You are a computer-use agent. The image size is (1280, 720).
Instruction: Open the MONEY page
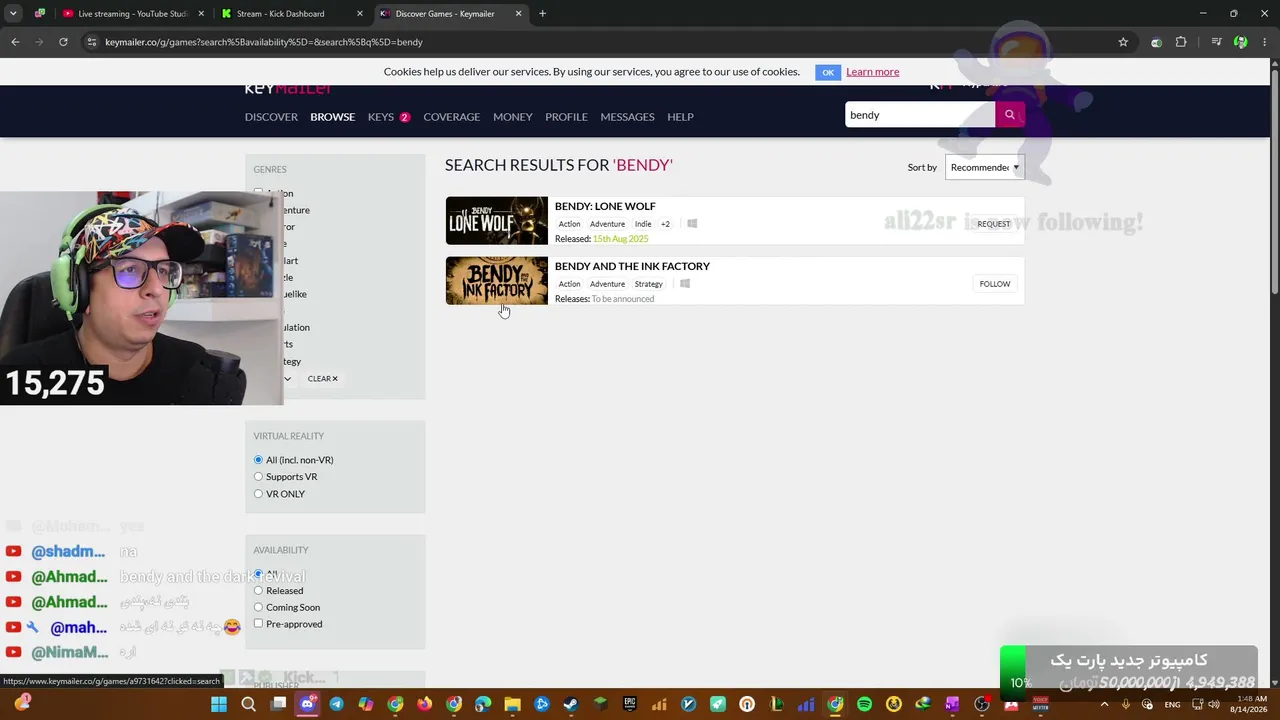(512, 117)
